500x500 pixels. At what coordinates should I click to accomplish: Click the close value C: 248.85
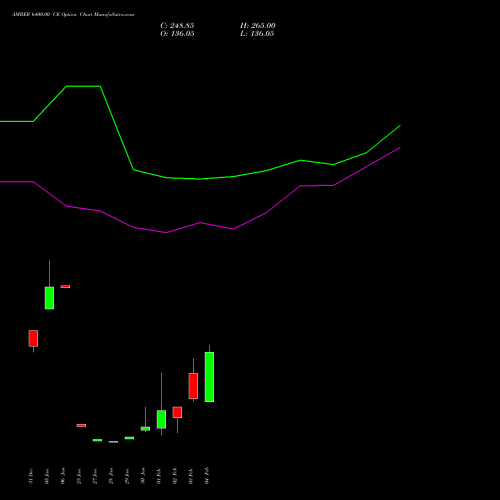[x=177, y=26]
